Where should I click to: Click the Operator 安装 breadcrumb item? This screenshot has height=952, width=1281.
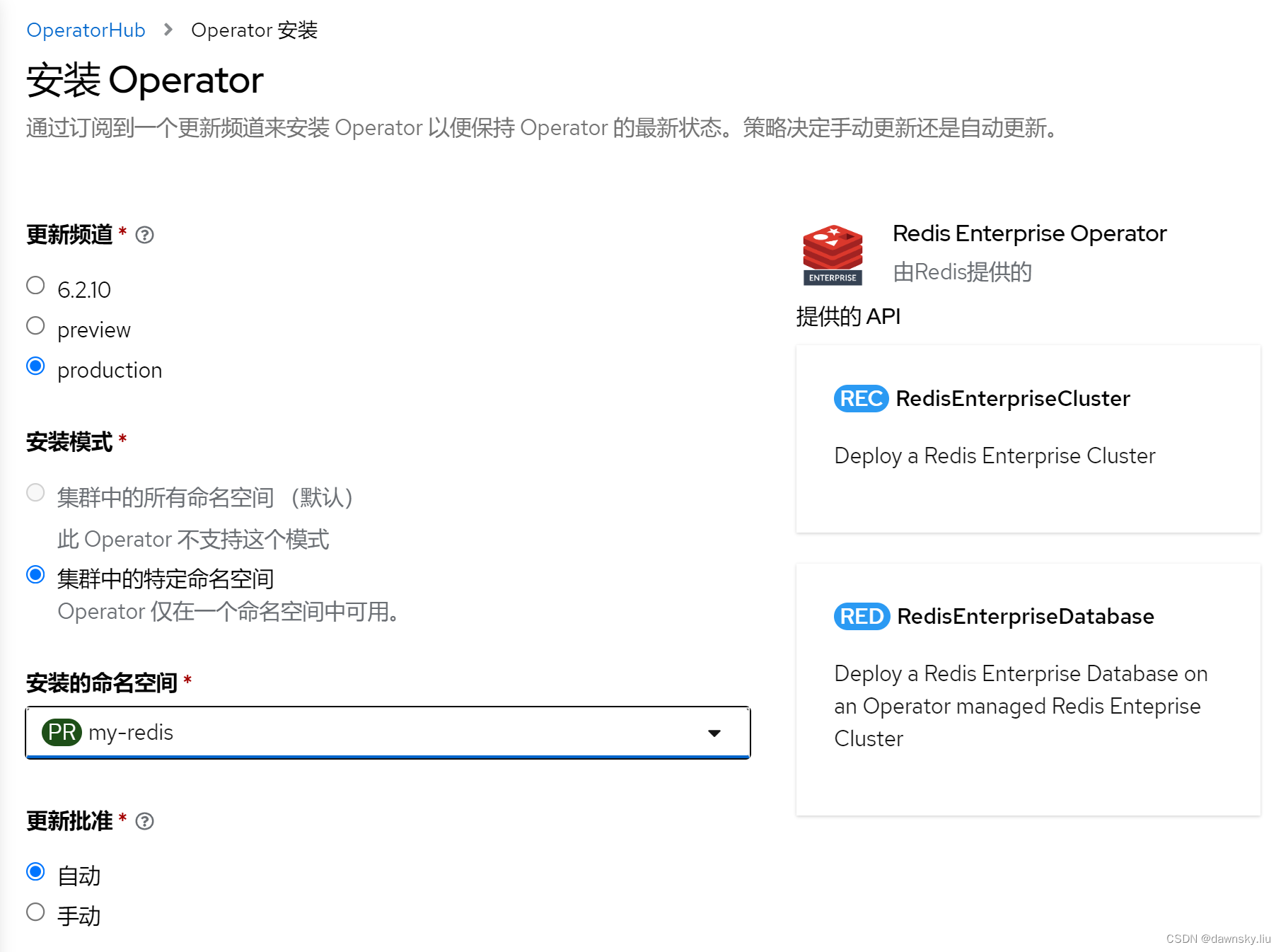tap(255, 30)
